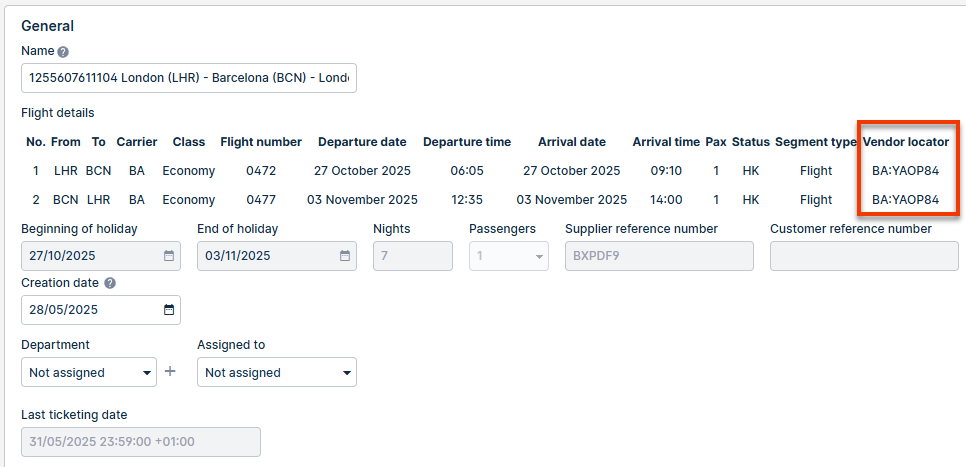Click the Nights field

(x=413, y=256)
